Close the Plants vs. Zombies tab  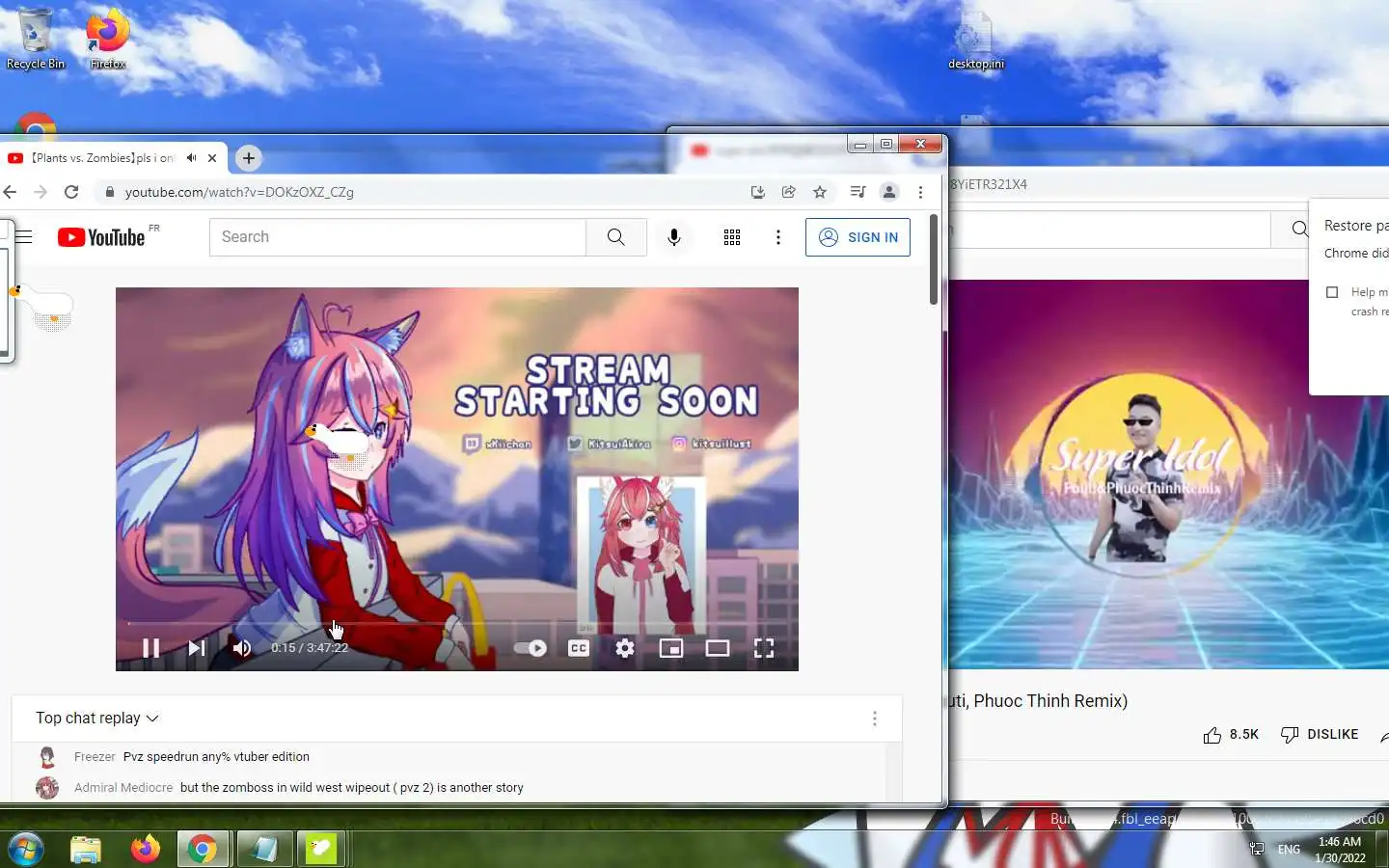pyautogui.click(x=212, y=158)
